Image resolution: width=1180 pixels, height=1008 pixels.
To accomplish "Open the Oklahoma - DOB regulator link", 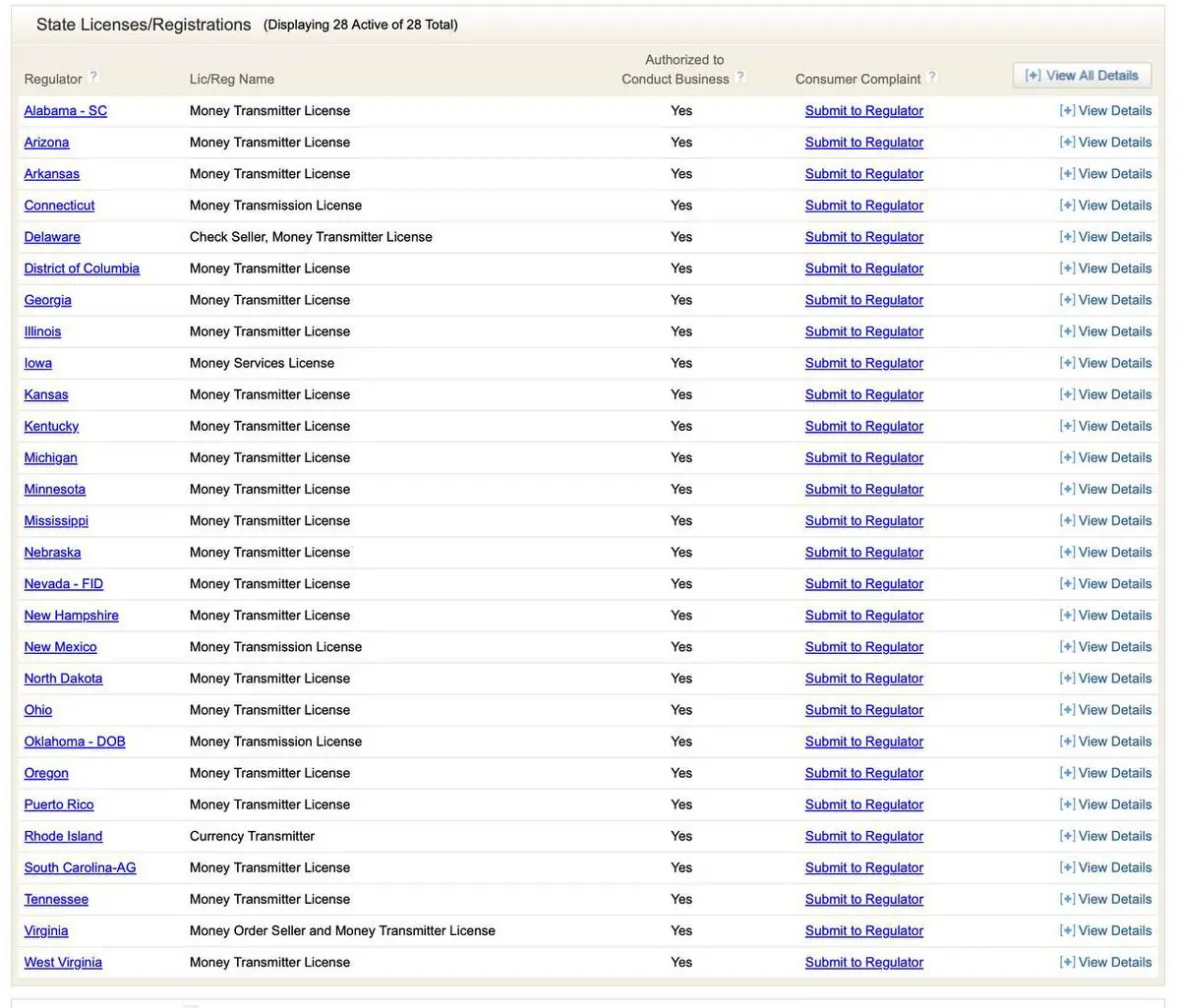I will pyautogui.click(x=75, y=741).
